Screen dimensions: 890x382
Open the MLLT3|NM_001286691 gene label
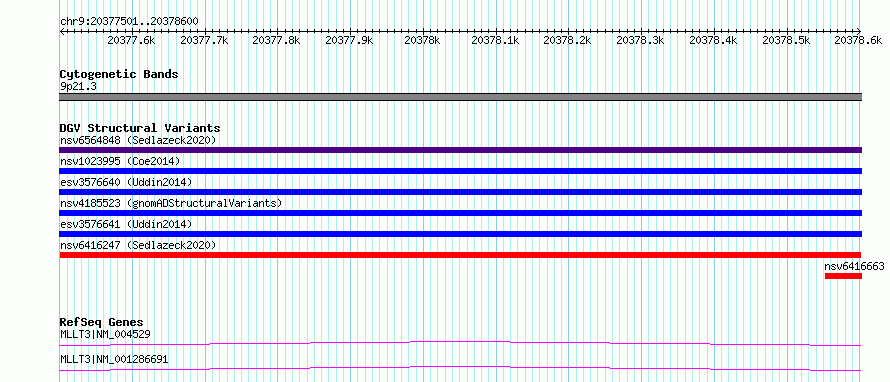coord(114,359)
